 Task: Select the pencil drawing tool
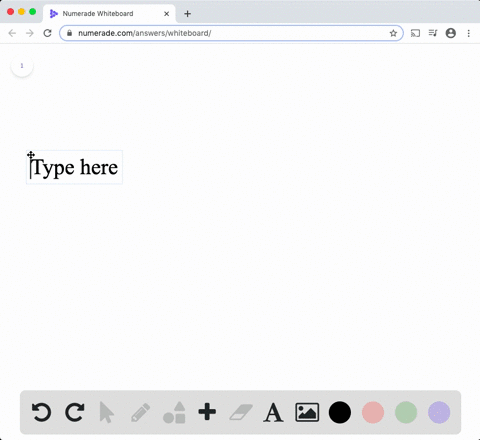coord(140,412)
